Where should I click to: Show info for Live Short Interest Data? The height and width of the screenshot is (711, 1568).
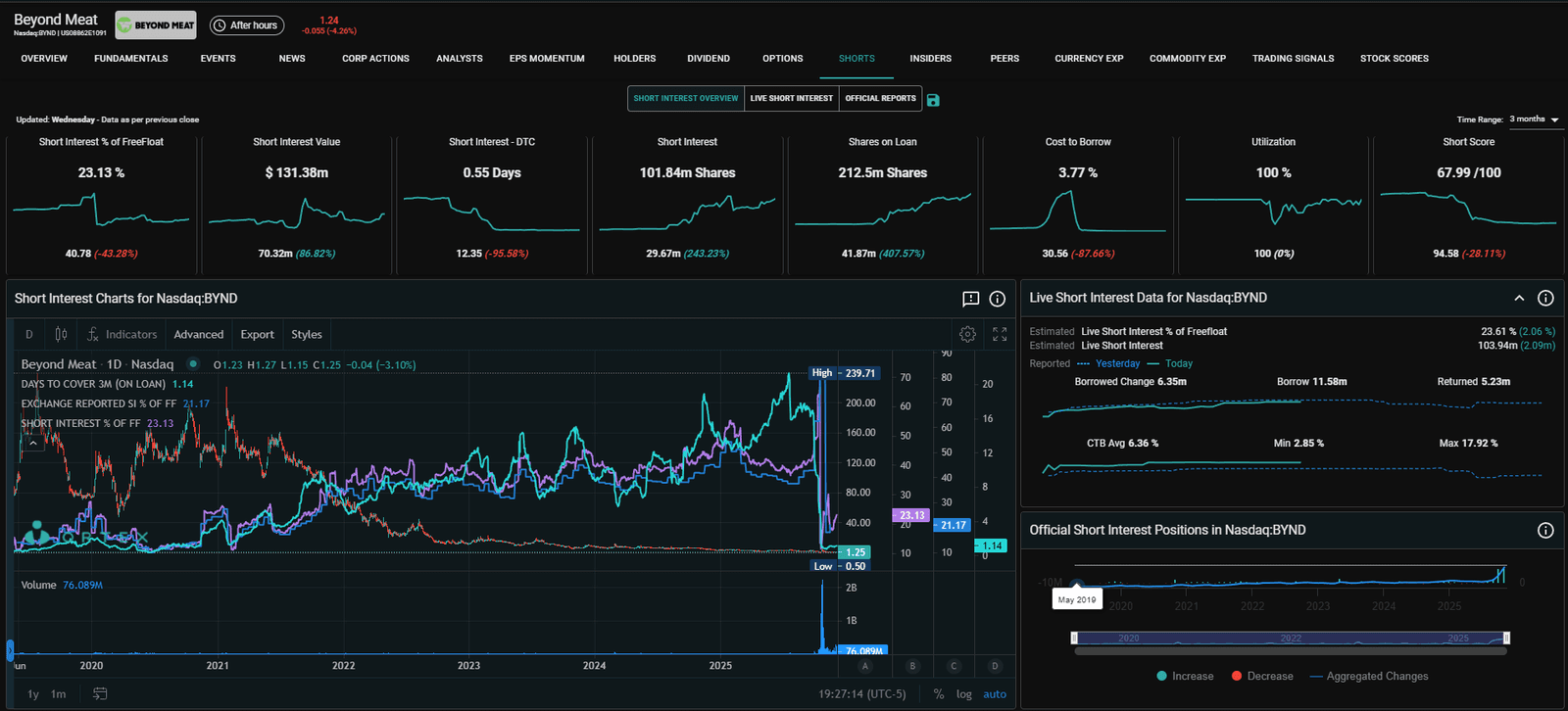pyautogui.click(x=1545, y=298)
